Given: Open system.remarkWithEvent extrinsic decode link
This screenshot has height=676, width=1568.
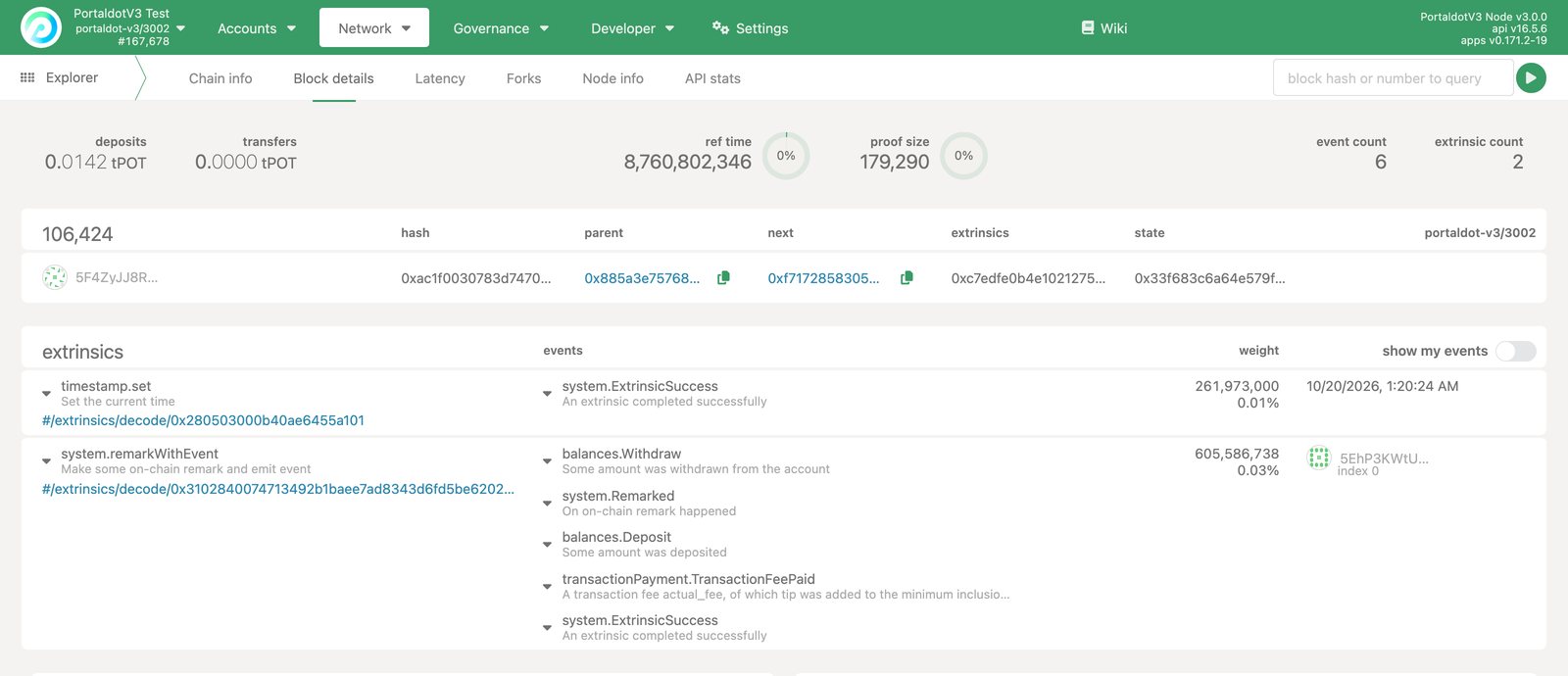Looking at the screenshot, I should (277, 489).
